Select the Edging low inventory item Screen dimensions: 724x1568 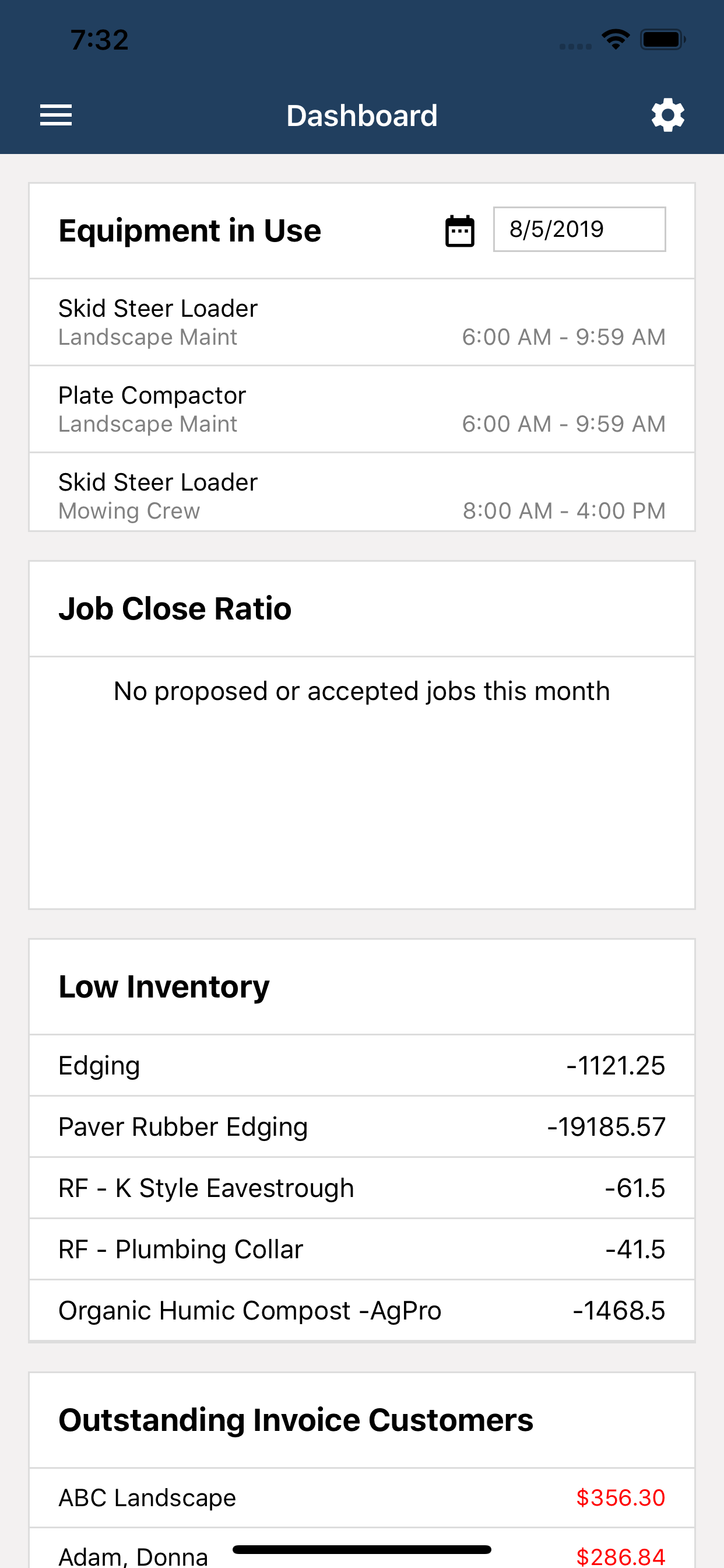pos(362,1065)
